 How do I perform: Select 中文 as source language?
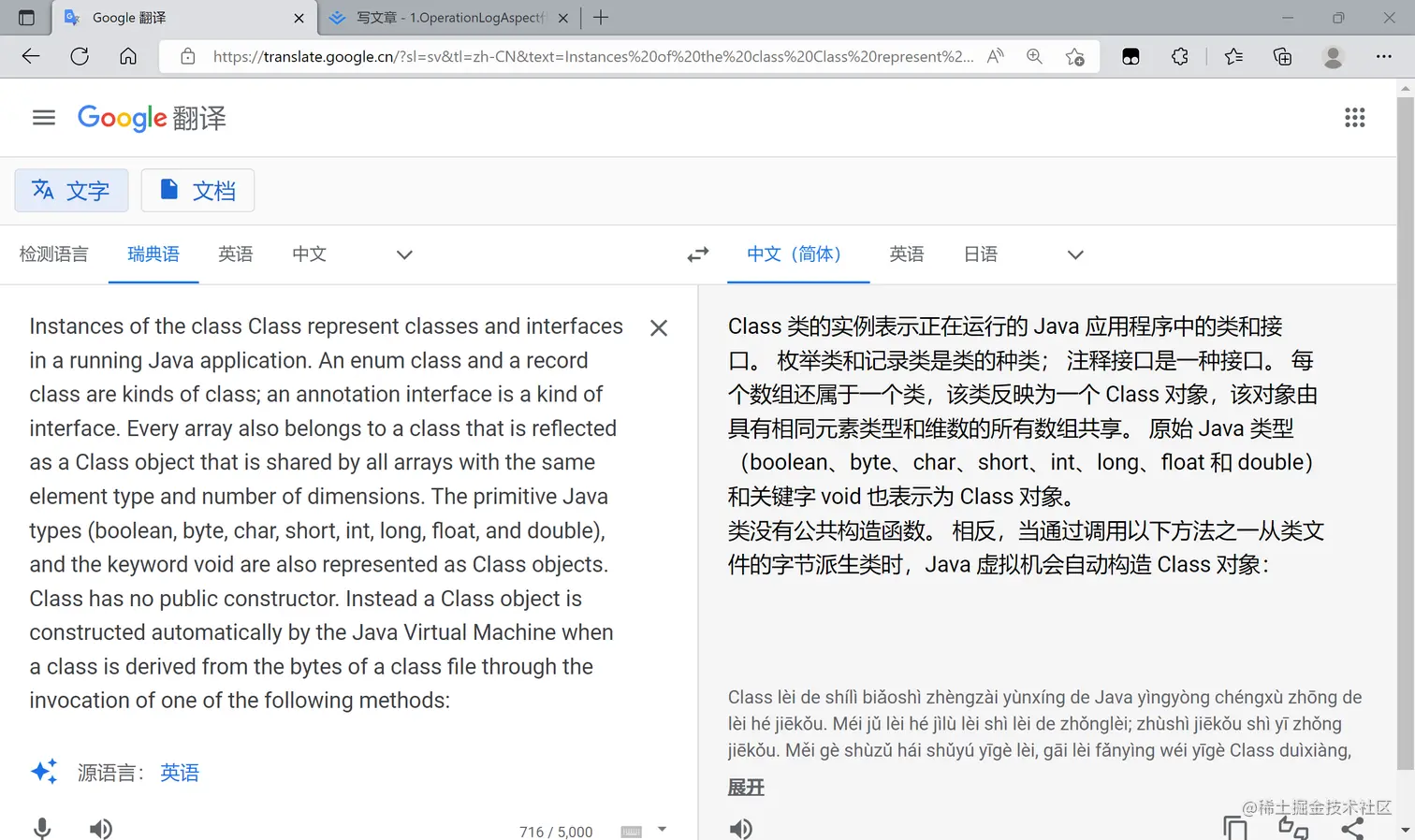click(x=309, y=254)
